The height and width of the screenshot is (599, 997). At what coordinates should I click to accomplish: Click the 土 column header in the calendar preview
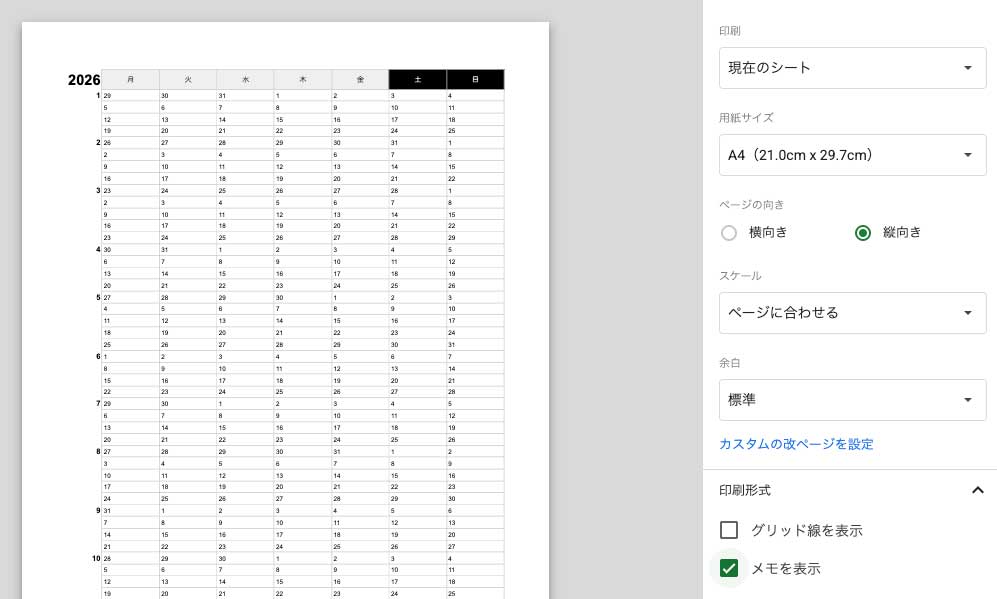(x=417, y=80)
